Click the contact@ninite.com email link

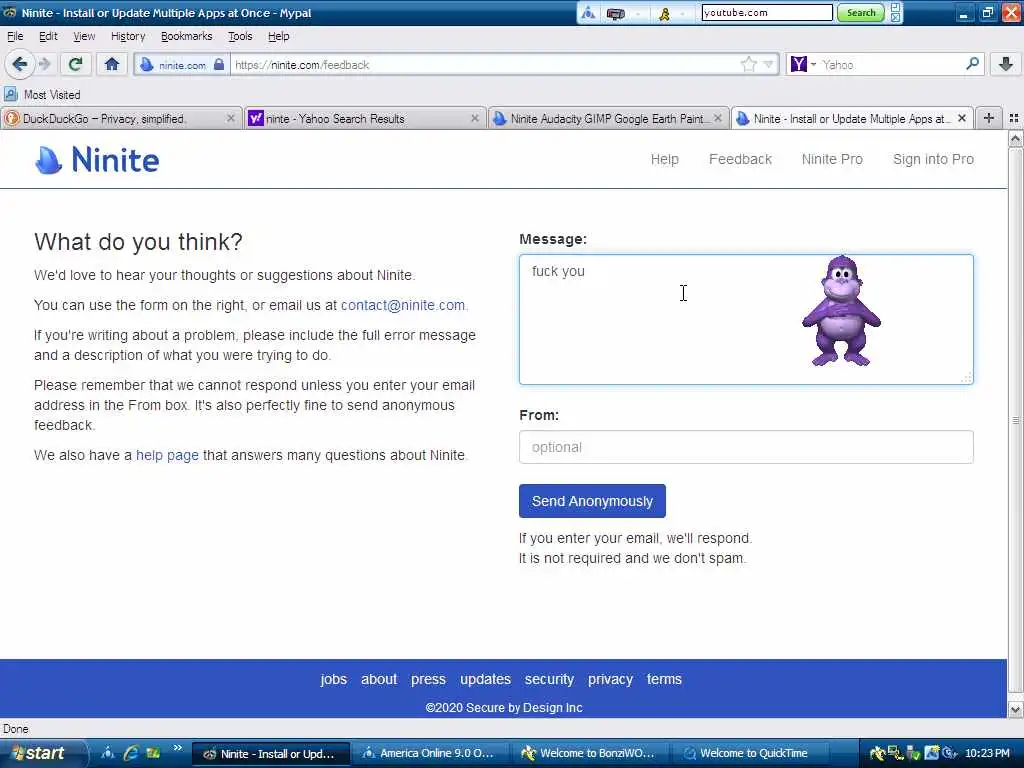coord(402,305)
